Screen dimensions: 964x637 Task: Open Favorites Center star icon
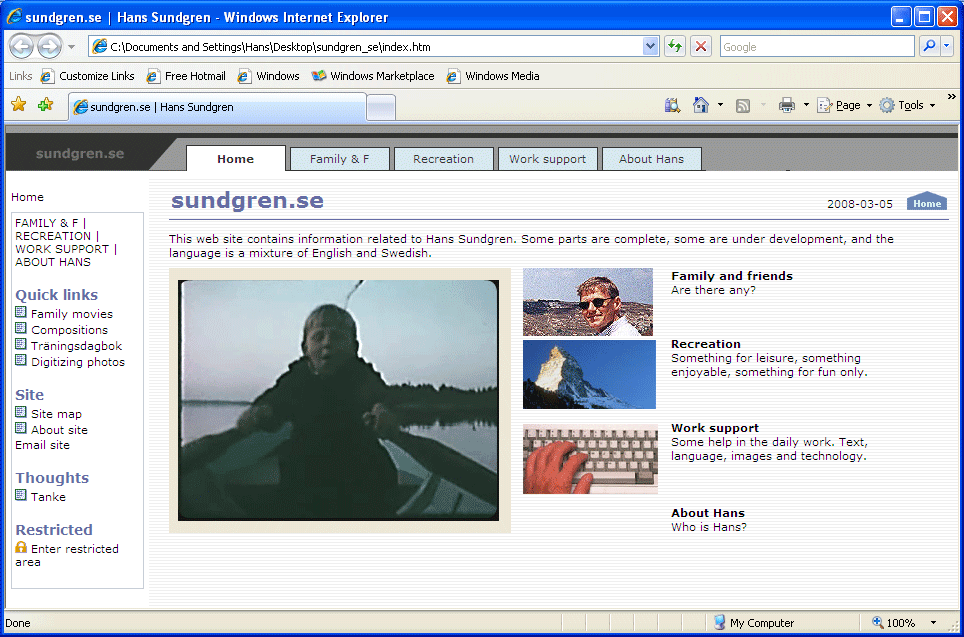[x=19, y=105]
